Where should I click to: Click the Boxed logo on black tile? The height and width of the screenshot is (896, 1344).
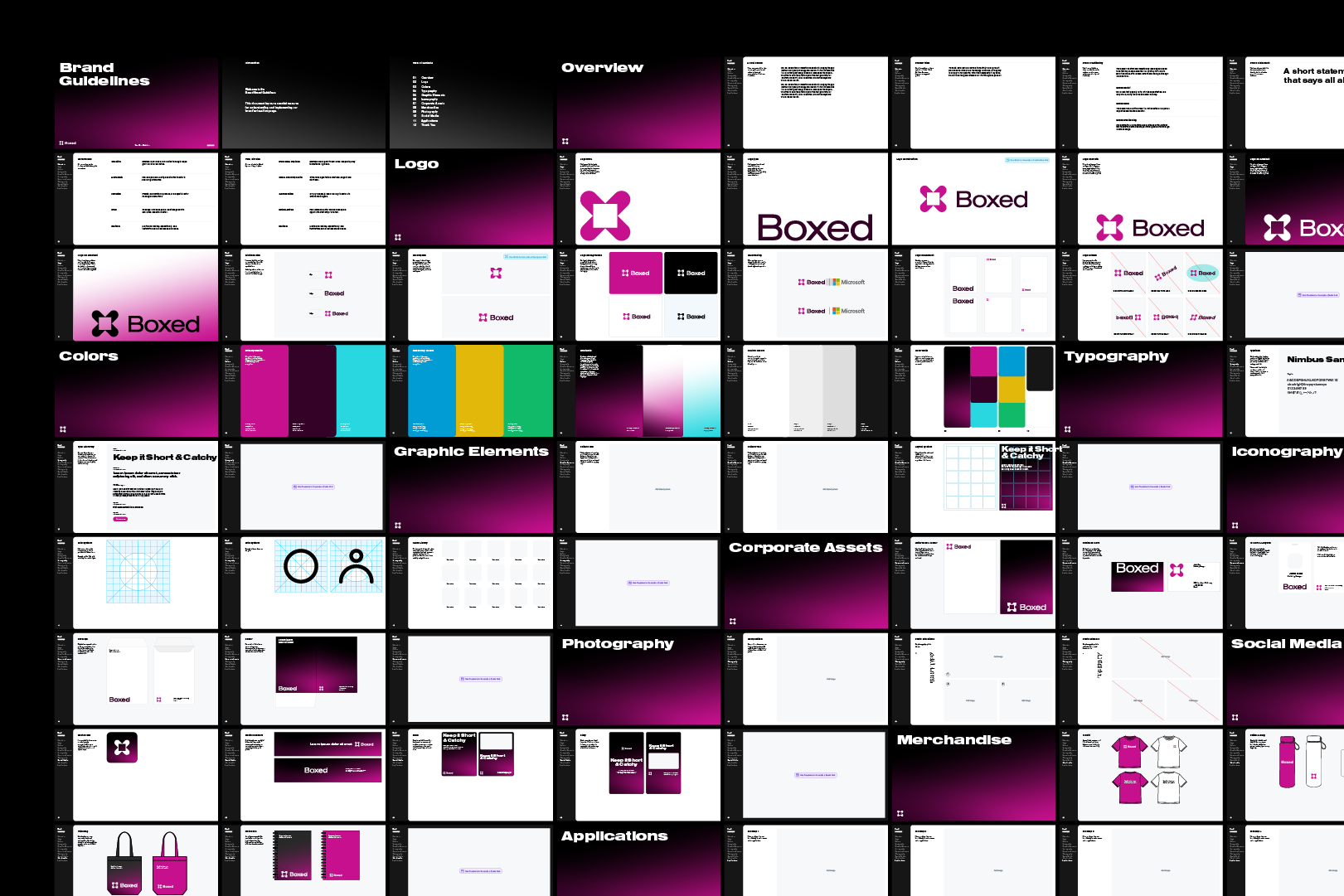691,273
